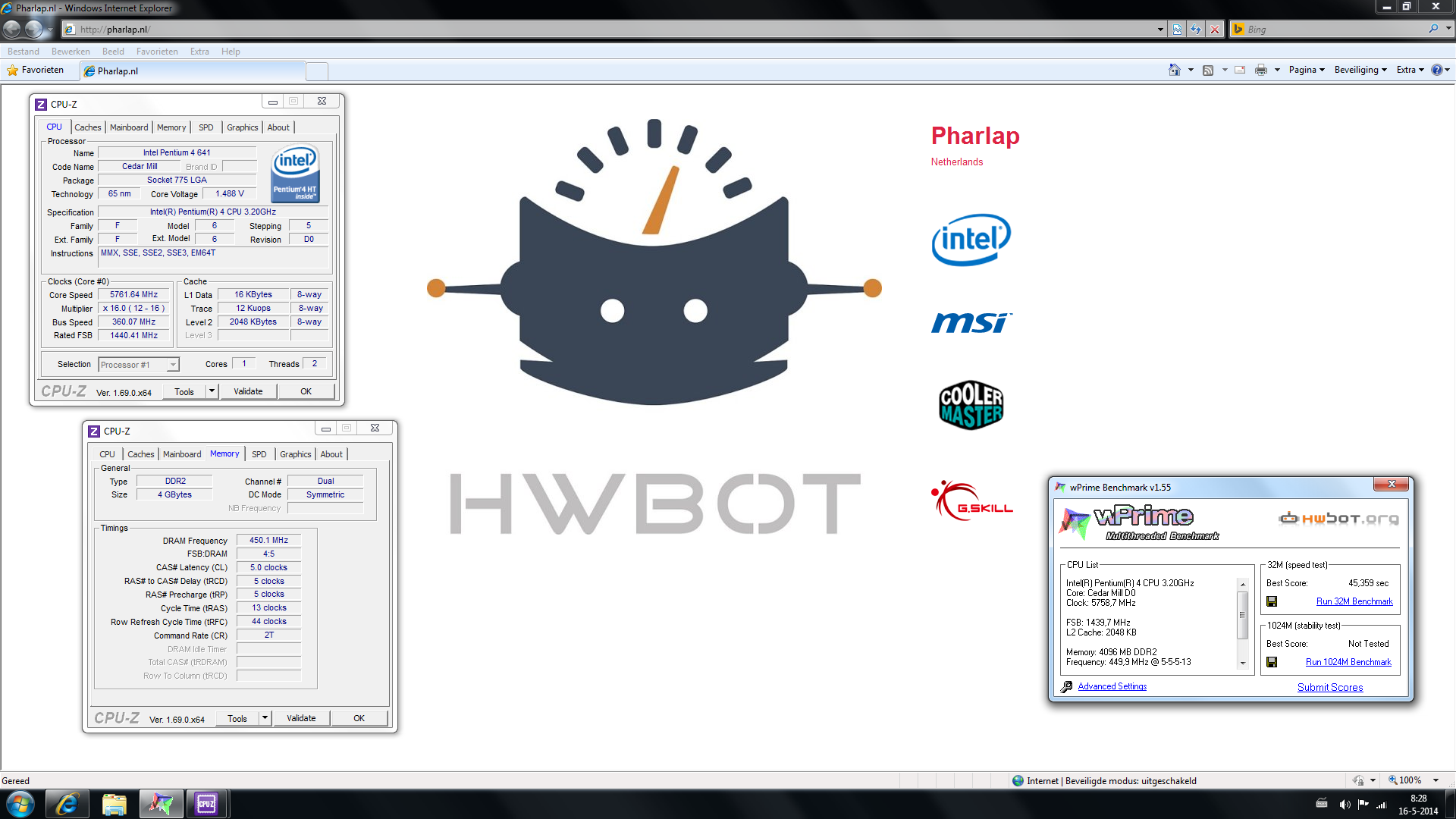Viewport: 1456px width, 819px height.
Task: Open the 100% zoom level dropdown
Action: pos(1436,780)
